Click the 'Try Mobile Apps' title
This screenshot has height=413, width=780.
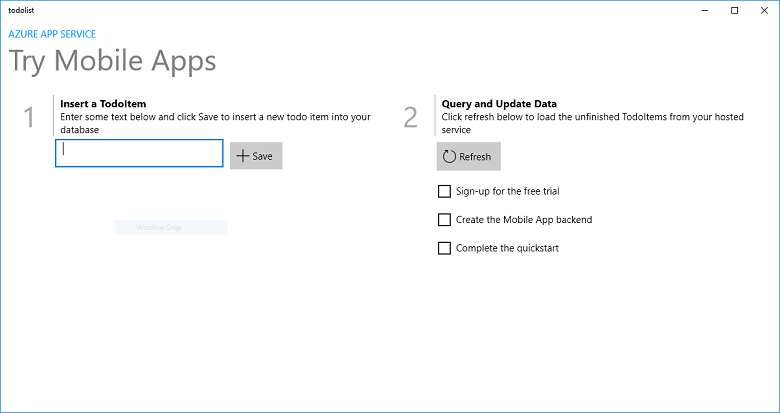tap(112, 61)
